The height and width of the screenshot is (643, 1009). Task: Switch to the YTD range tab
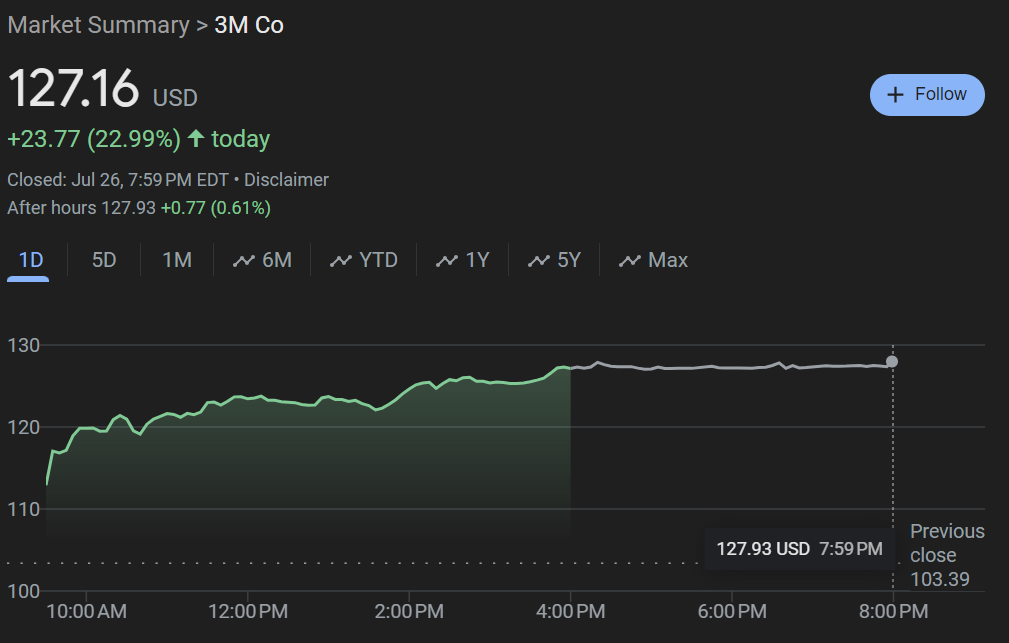click(x=364, y=260)
